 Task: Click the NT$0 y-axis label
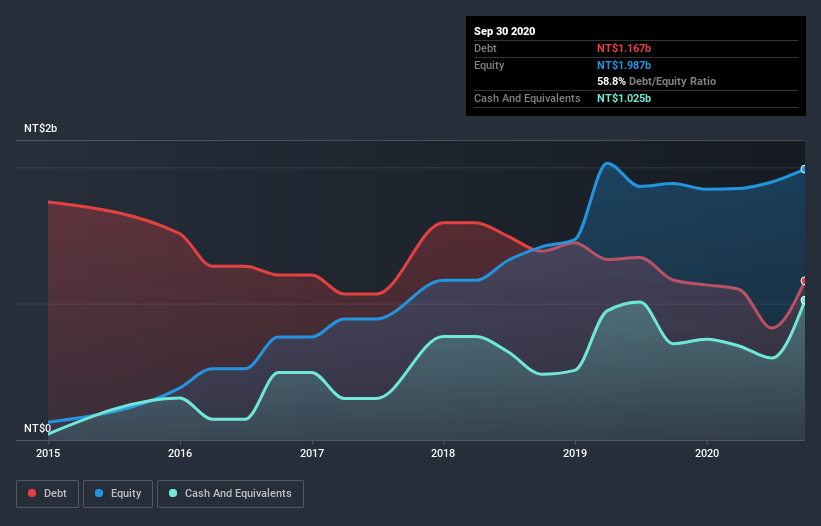[38, 428]
